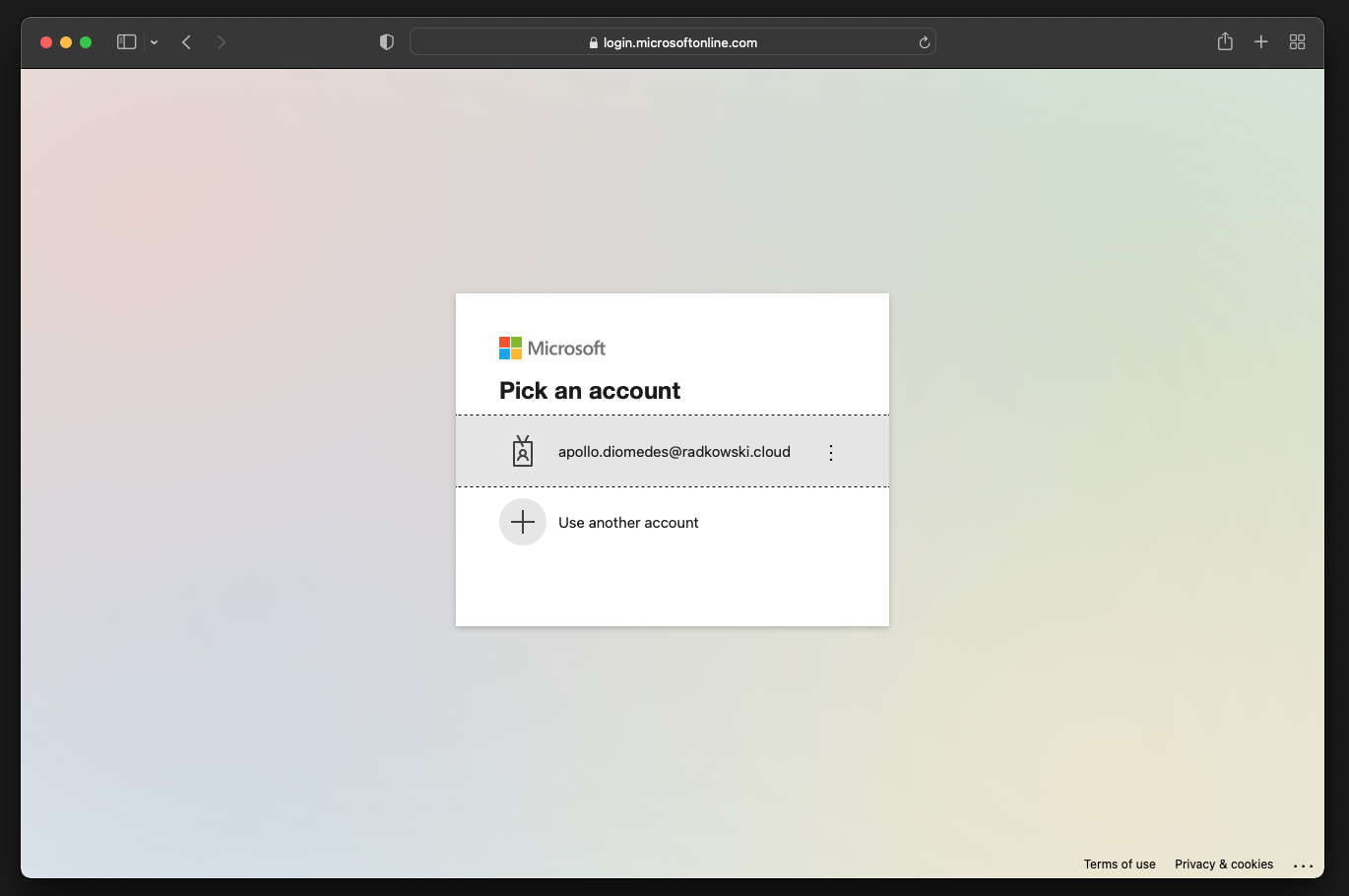Viewport: 1349px width, 896px height.
Task: Select the apollo.diomedes@radkowski.cloud account
Action: 673,452
